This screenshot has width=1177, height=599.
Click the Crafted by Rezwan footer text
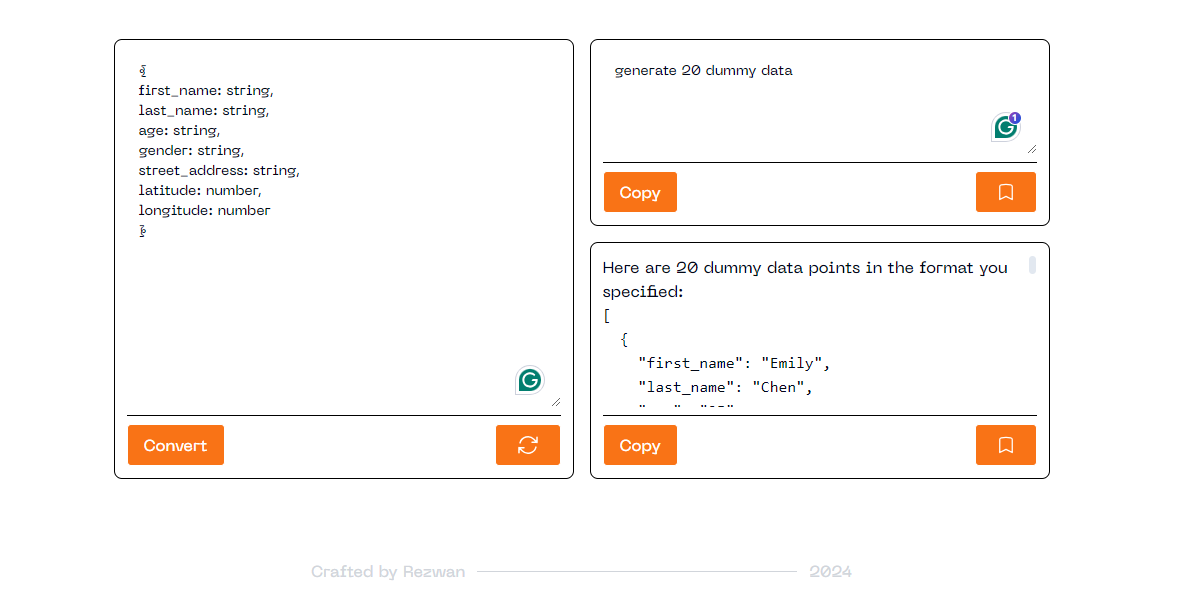pos(388,572)
